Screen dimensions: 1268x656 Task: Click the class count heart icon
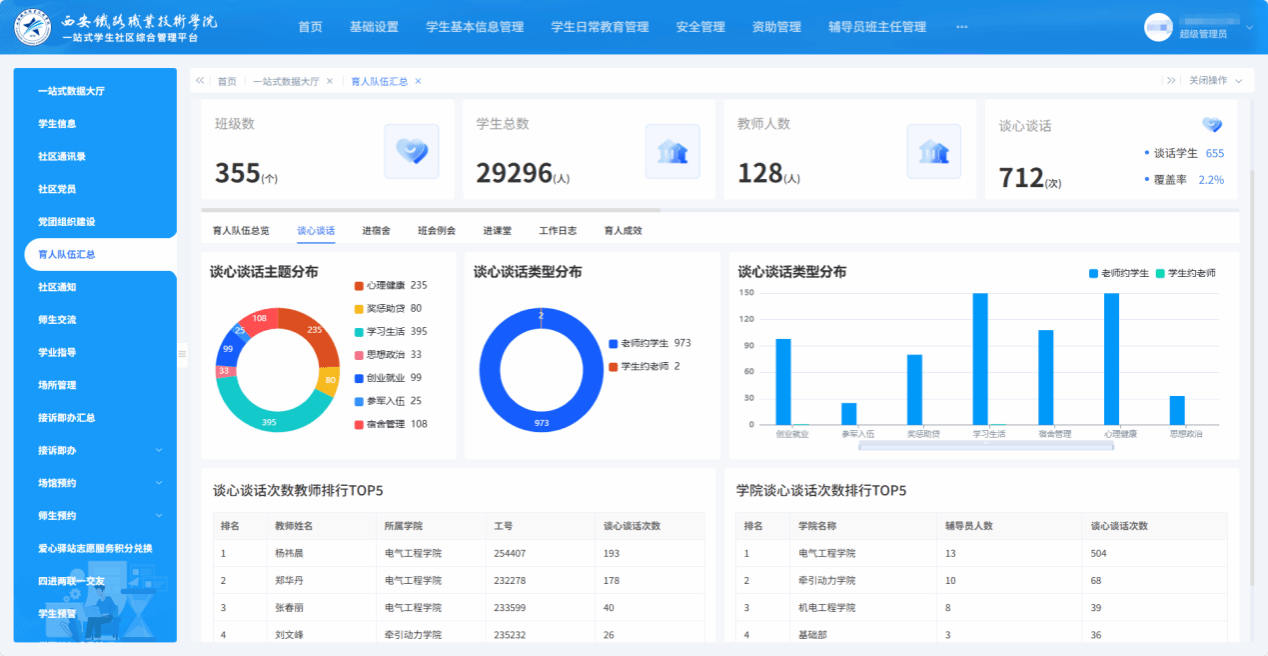coord(411,151)
